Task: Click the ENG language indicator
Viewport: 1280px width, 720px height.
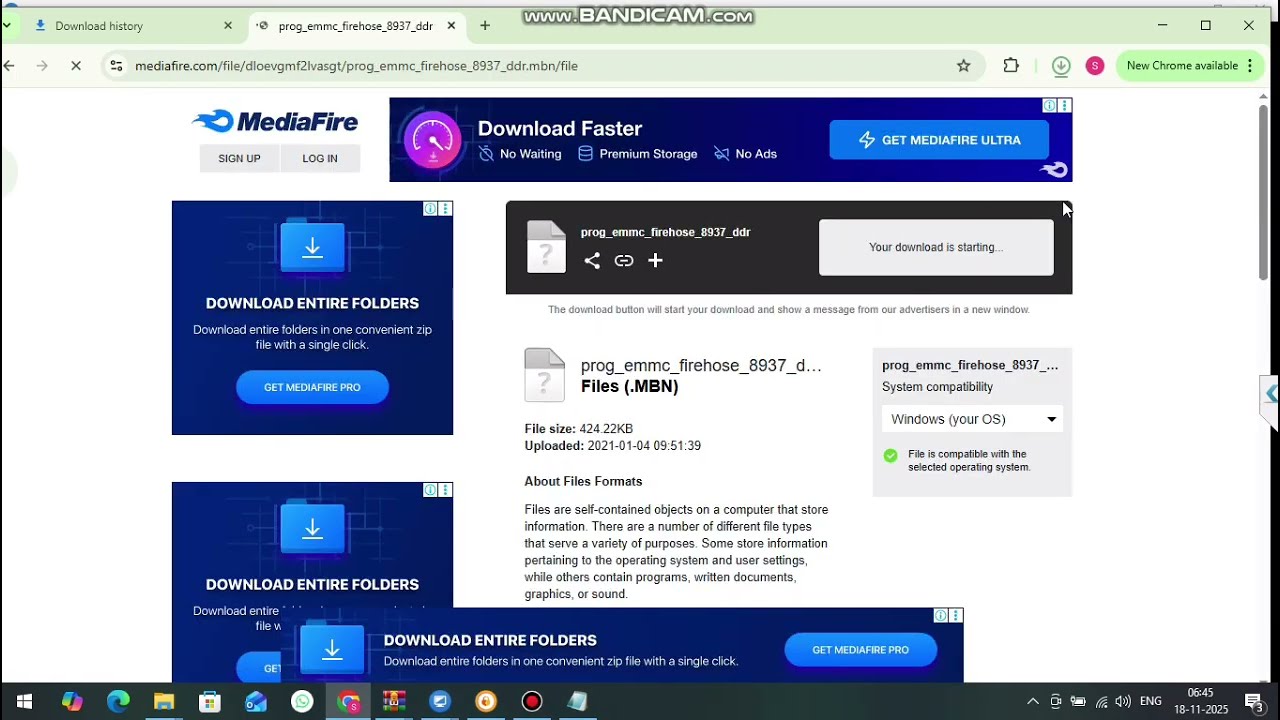Action: (1151, 702)
